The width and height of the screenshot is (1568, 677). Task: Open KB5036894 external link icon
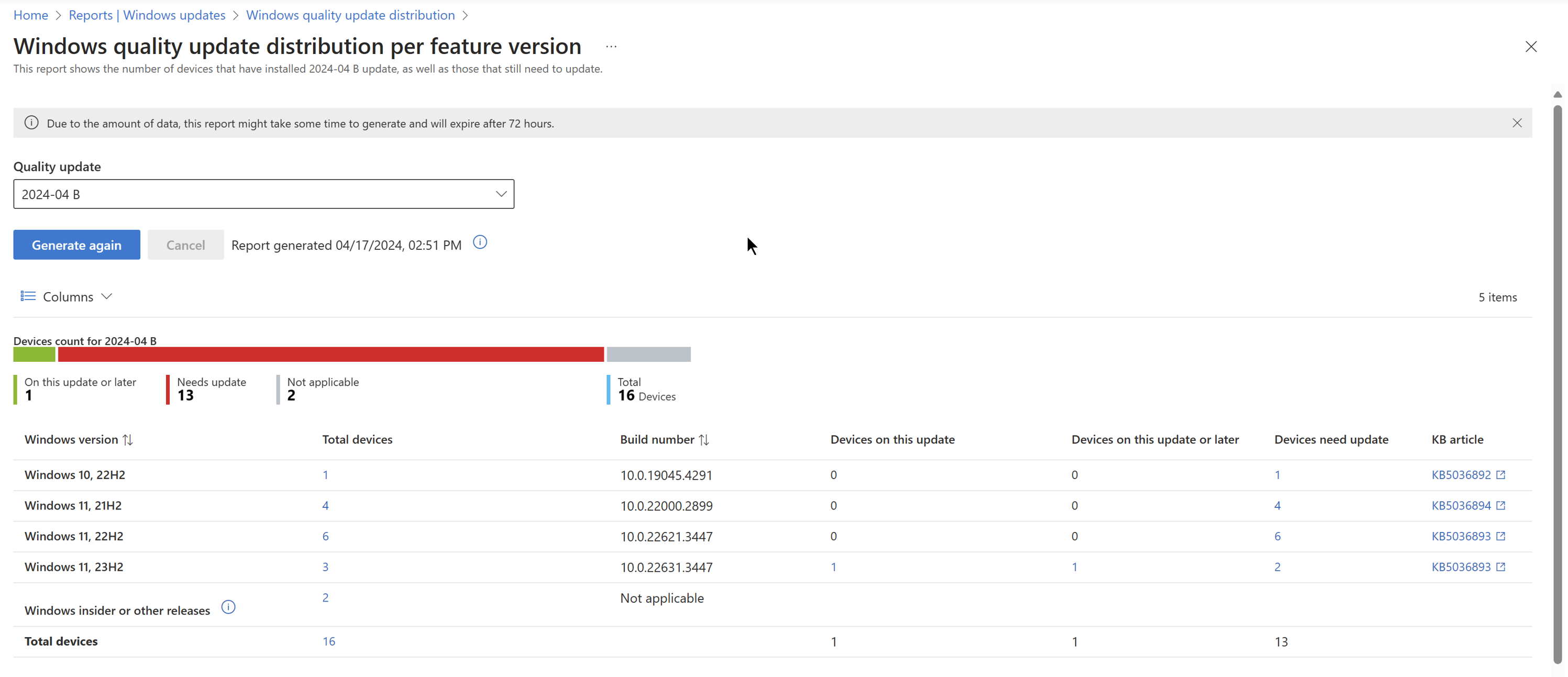pos(1500,505)
